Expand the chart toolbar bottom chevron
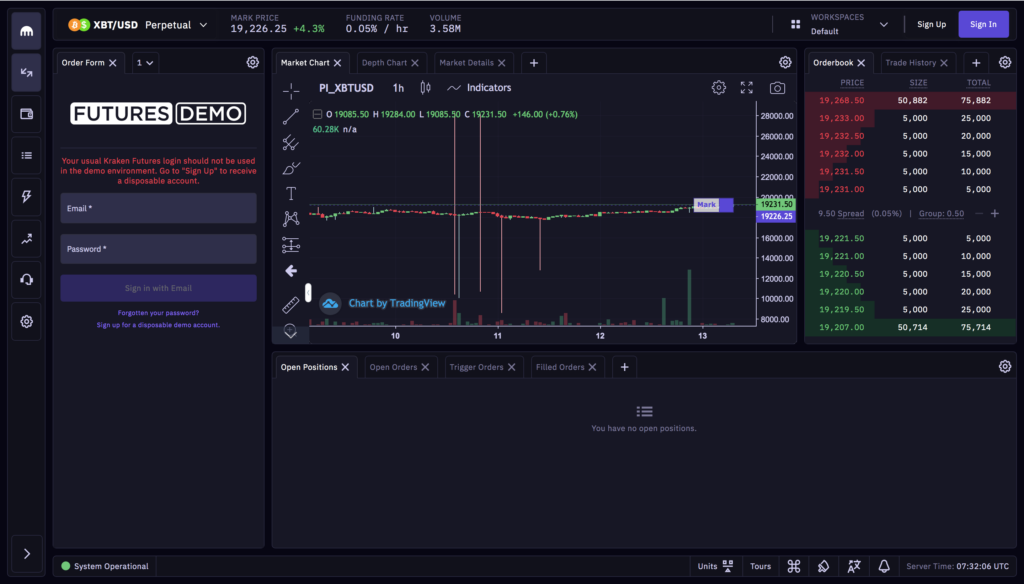The width and height of the screenshot is (1024, 584). click(x=291, y=333)
